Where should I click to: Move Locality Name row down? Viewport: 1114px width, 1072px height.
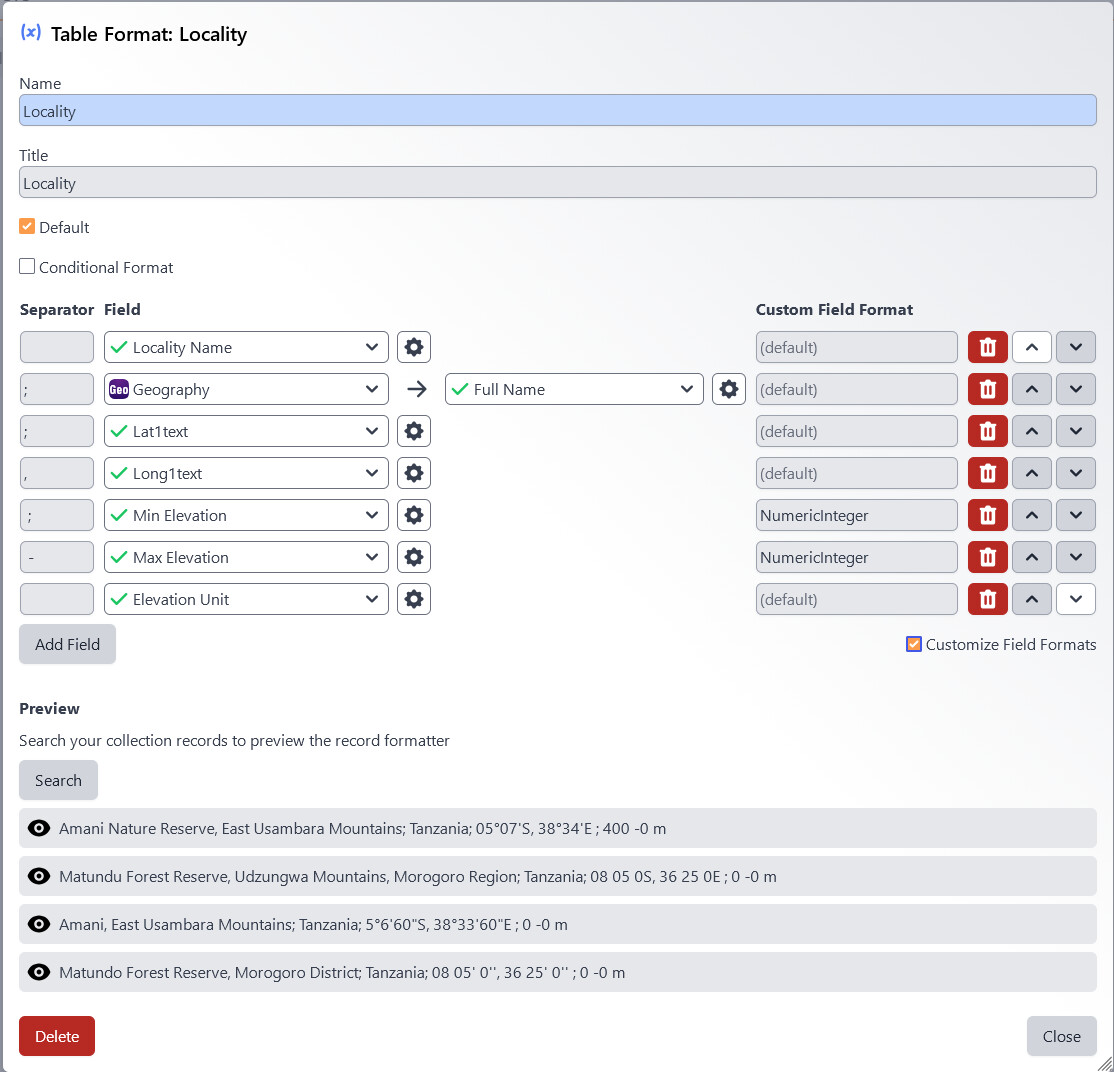(x=1076, y=347)
